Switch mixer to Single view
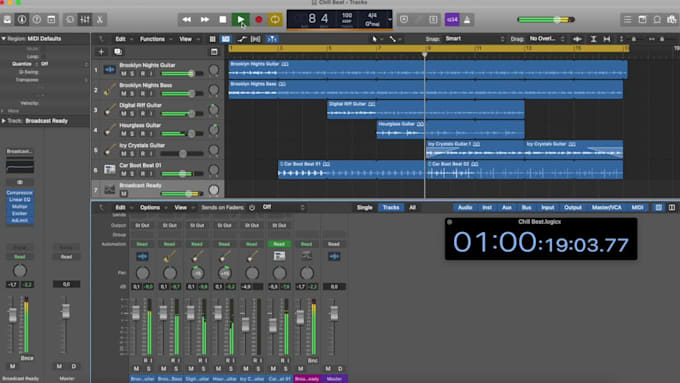The height and width of the screenshot is (383, 680). [x=365, y=208]
